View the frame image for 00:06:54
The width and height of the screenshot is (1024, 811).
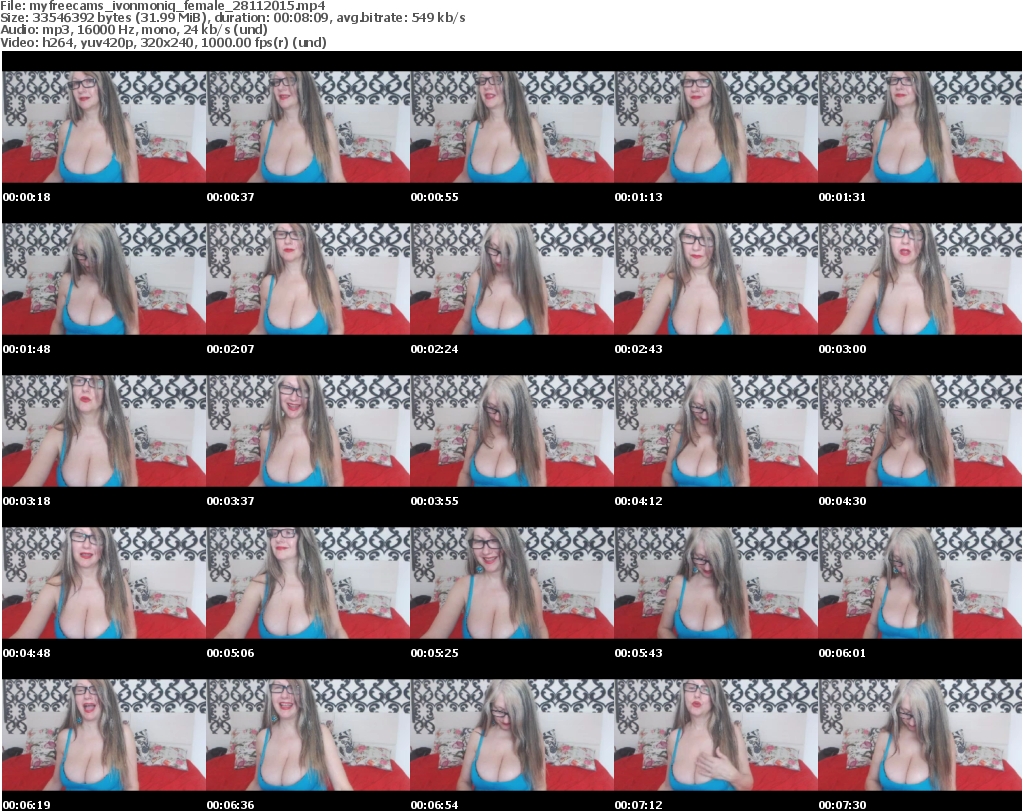512,735
